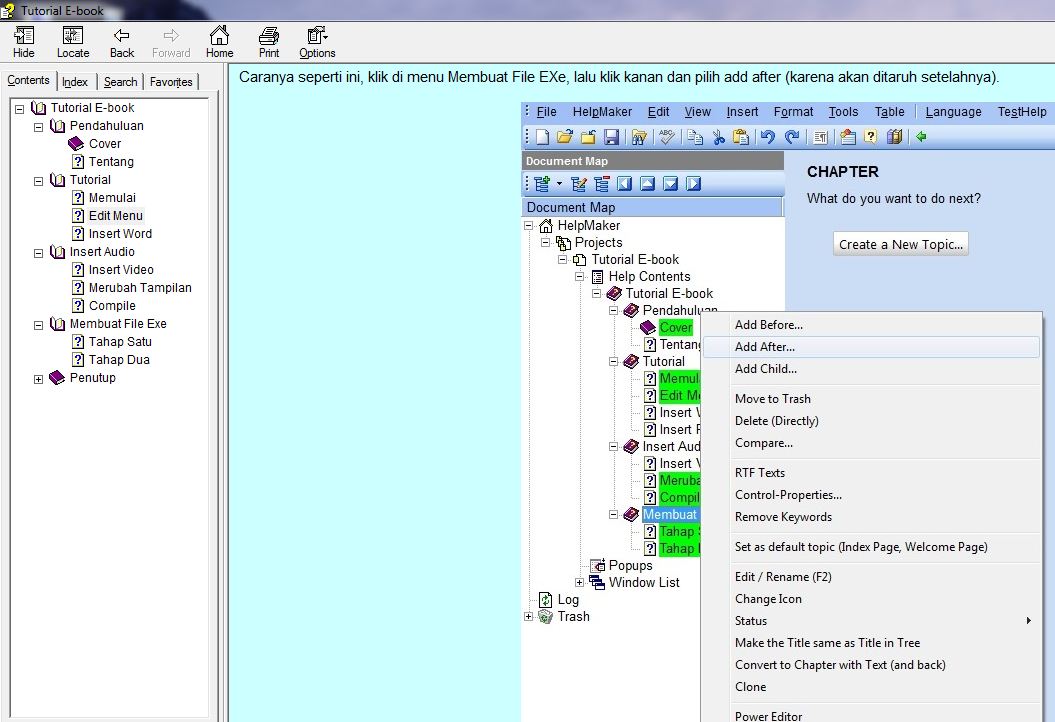The height and width of the screenshot is (722, 1055).
Task: Click the remove tree item minus icon
Action: coord(602,184)
